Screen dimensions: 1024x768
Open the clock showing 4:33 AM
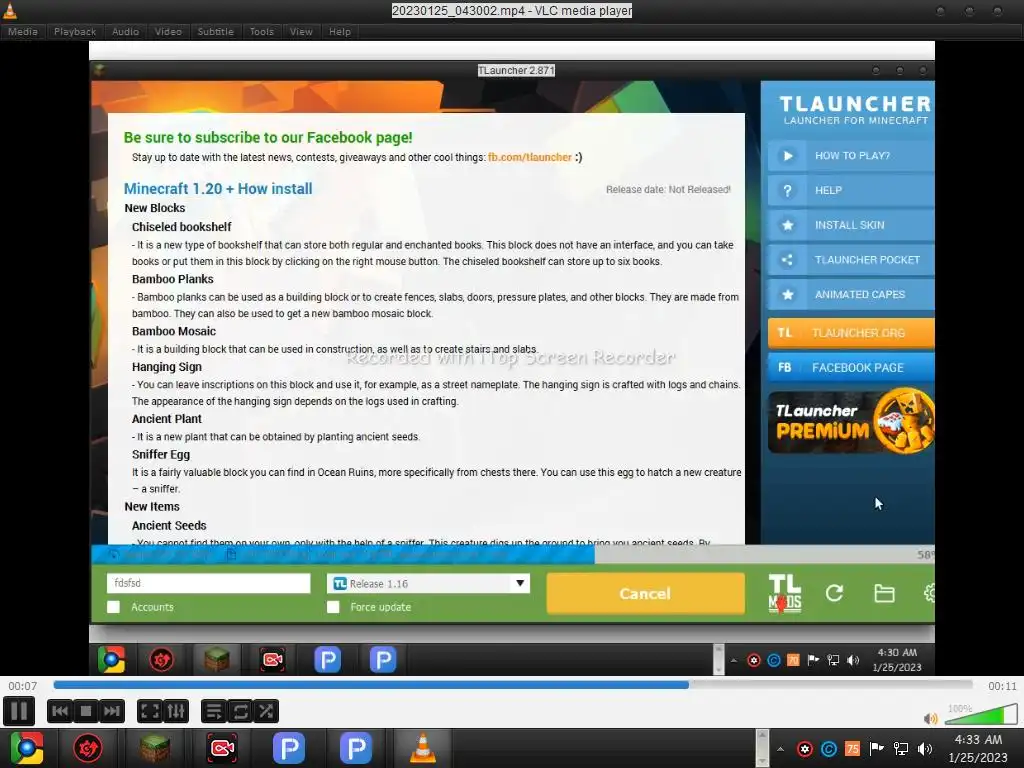(x=978, y=748)
